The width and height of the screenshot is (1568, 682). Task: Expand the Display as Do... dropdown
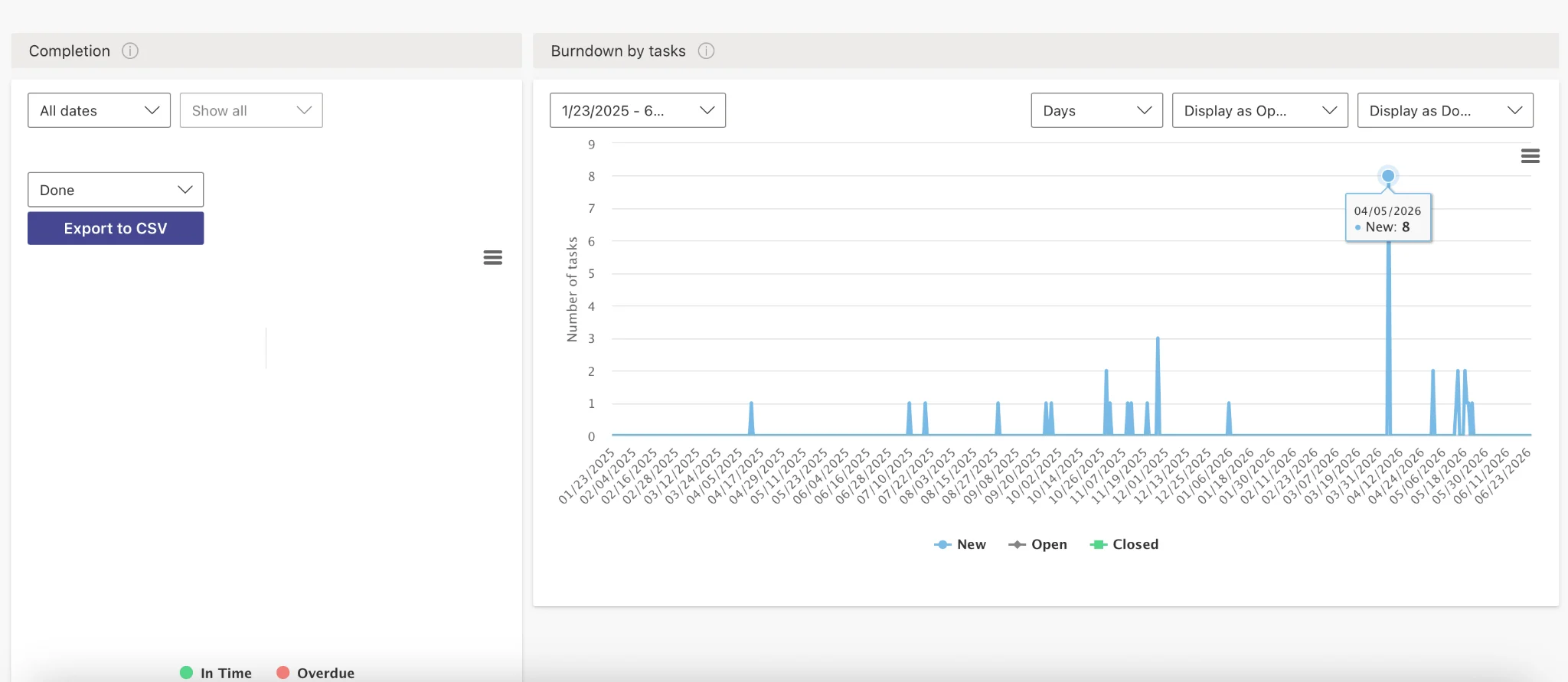point(1445,110)
